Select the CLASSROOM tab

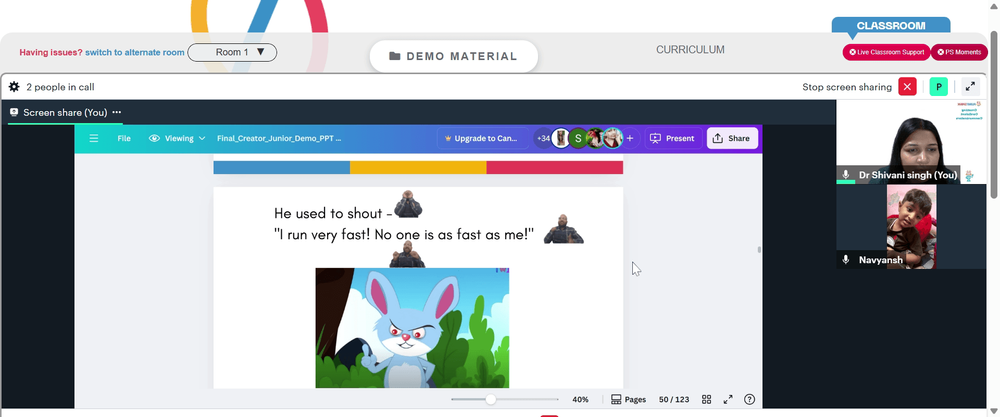[891, 26]
